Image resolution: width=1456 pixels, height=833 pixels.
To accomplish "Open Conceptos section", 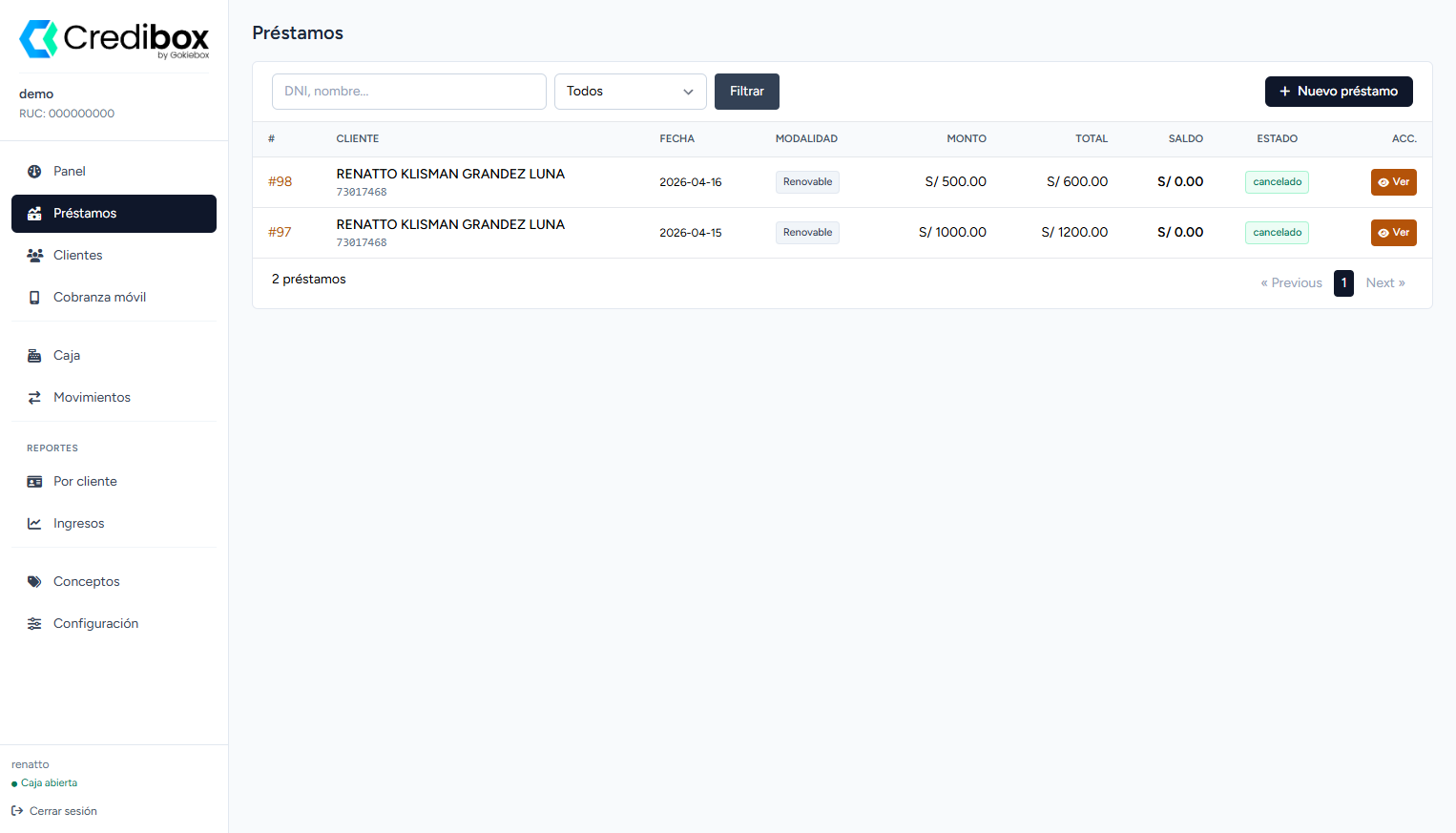I will click(114, 582).
